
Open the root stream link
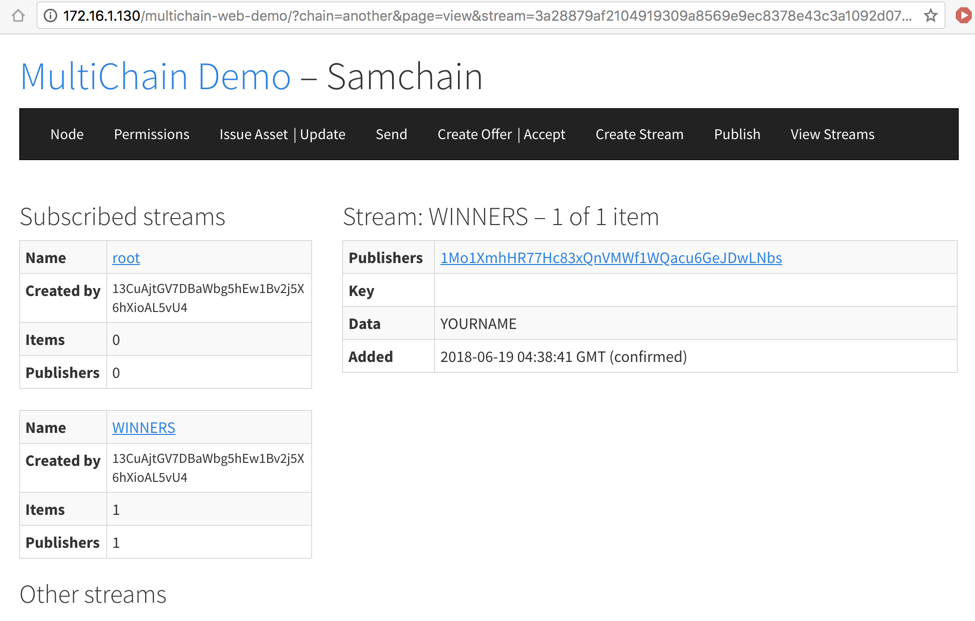(126, 258)
